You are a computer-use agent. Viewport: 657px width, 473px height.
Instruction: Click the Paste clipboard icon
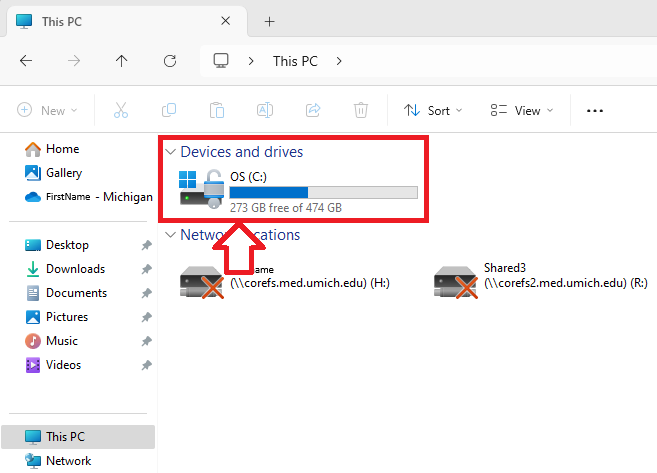click(x=217, y=110)
